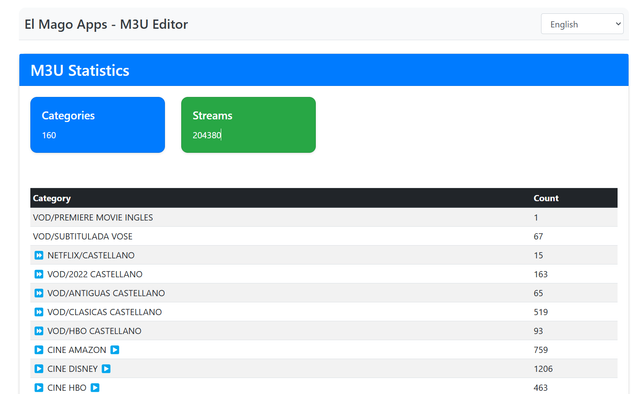Select NETFLIX/CASTELLANO category text

pyautogui.click(x=91, y=255)
